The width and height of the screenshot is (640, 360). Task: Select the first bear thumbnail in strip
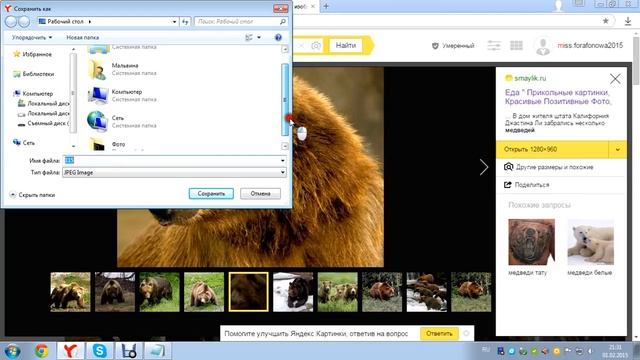70,292
